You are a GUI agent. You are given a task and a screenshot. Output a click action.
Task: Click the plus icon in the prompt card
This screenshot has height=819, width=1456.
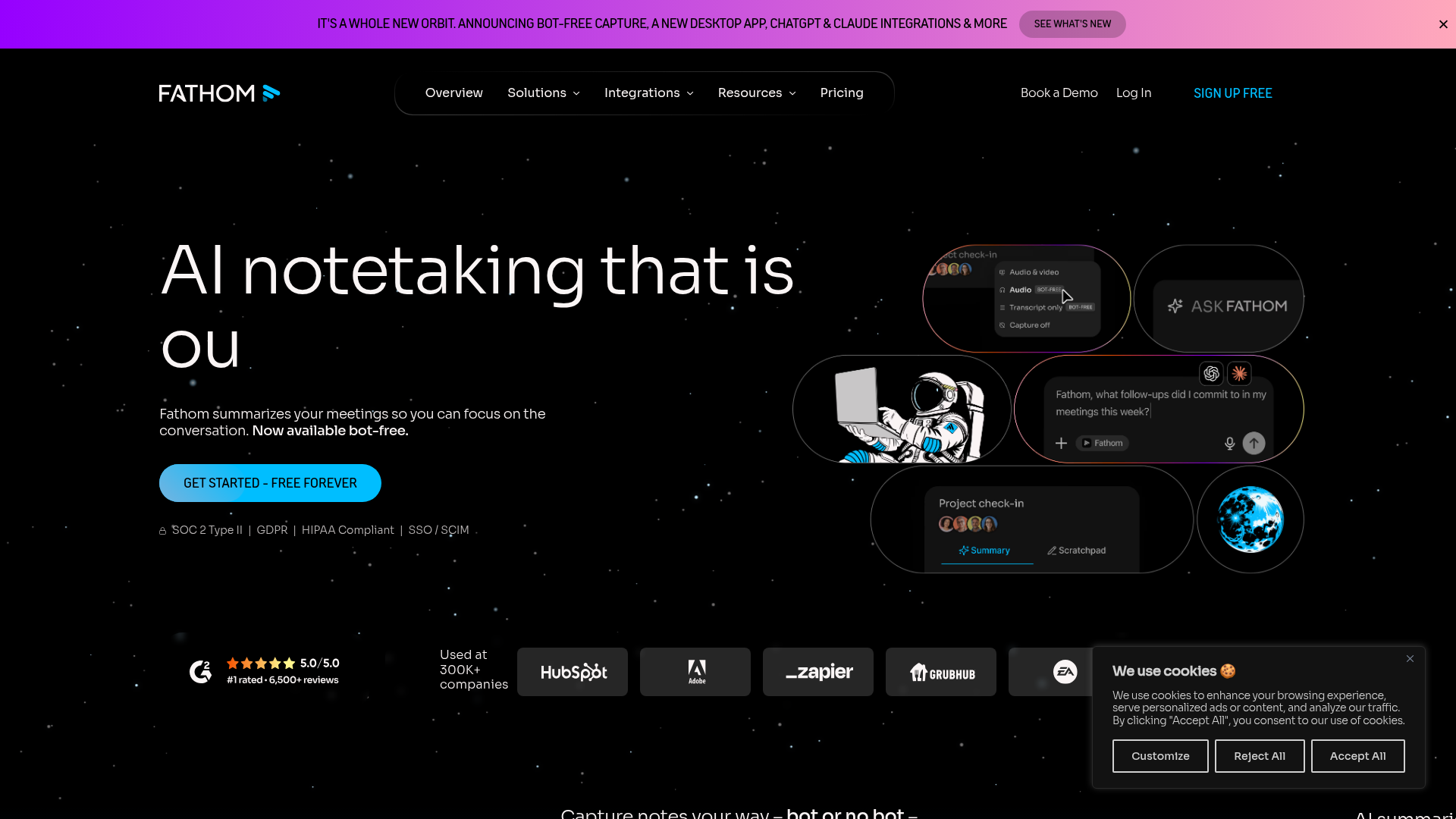pyautogui.click(x=1061, y=443)
